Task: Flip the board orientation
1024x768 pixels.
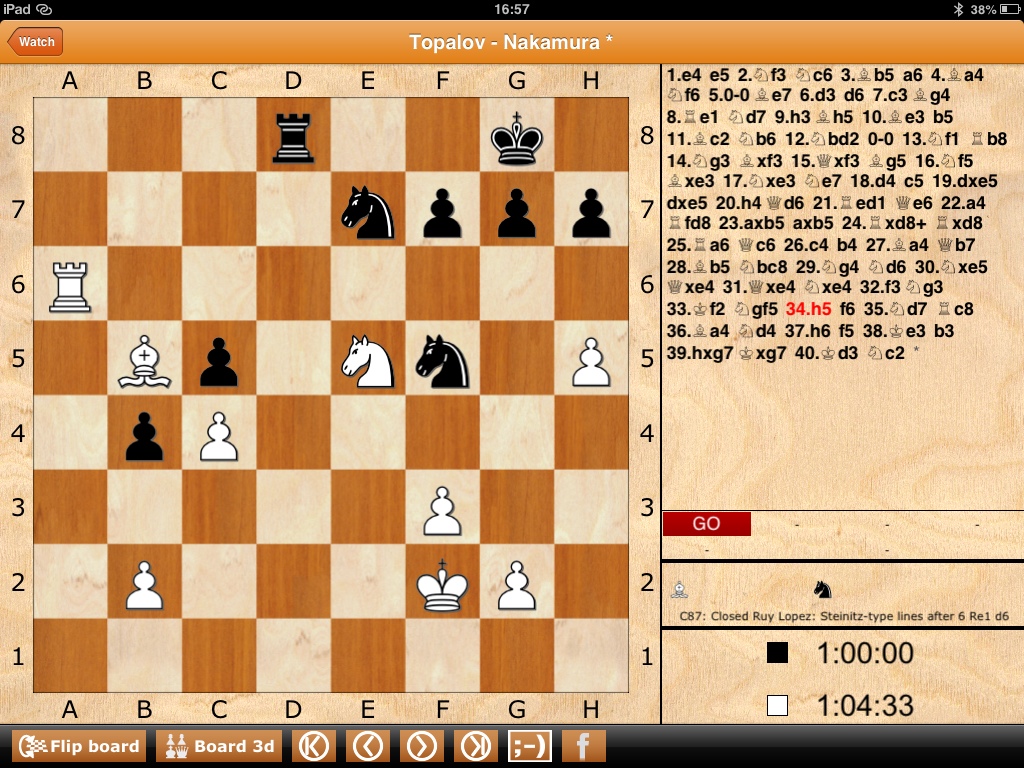Action: coord(79,746)
